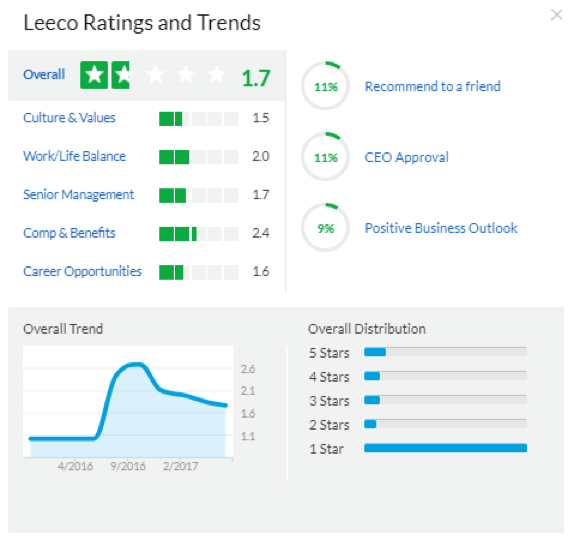This screenshot has height=540, width=574.
Task: Click the 5 Stars distribution bar
Action: click(446, 352)
